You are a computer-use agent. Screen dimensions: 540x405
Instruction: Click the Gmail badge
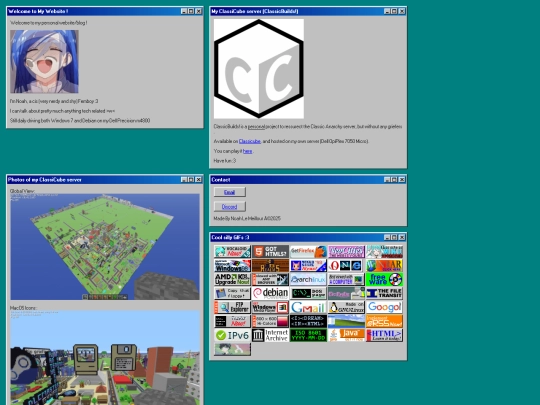tap(308, 307)
